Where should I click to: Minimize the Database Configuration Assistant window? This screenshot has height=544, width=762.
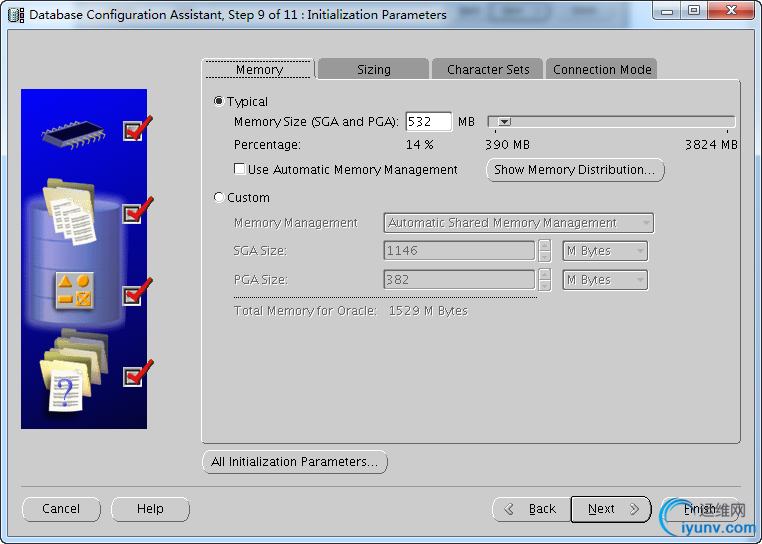coord(667,11)
